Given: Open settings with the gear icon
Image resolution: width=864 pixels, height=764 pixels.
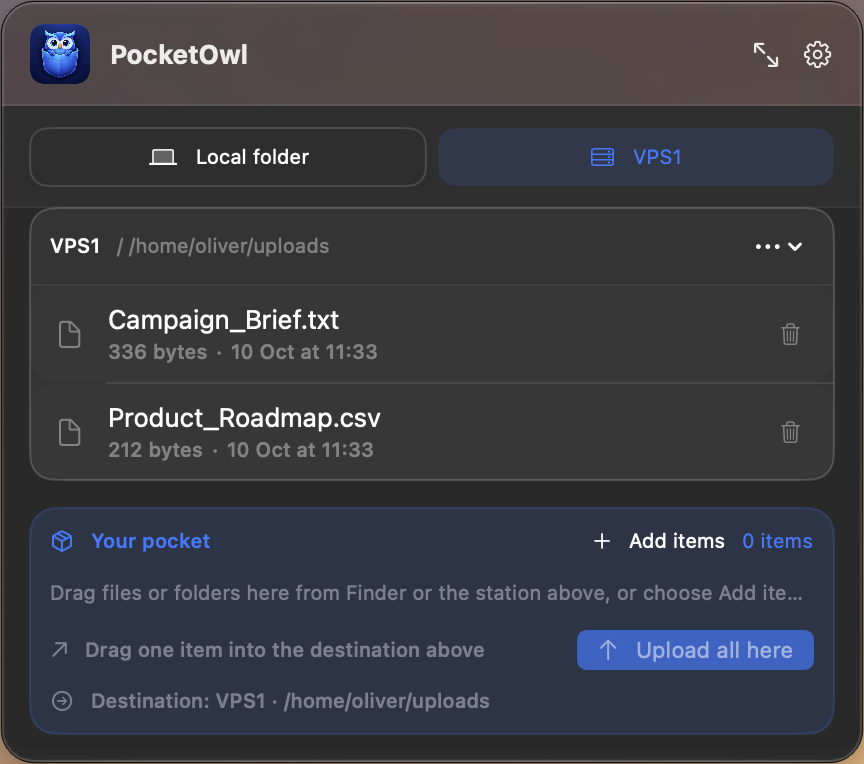Looking at the screenshot, I should click(x=817, y=55).
